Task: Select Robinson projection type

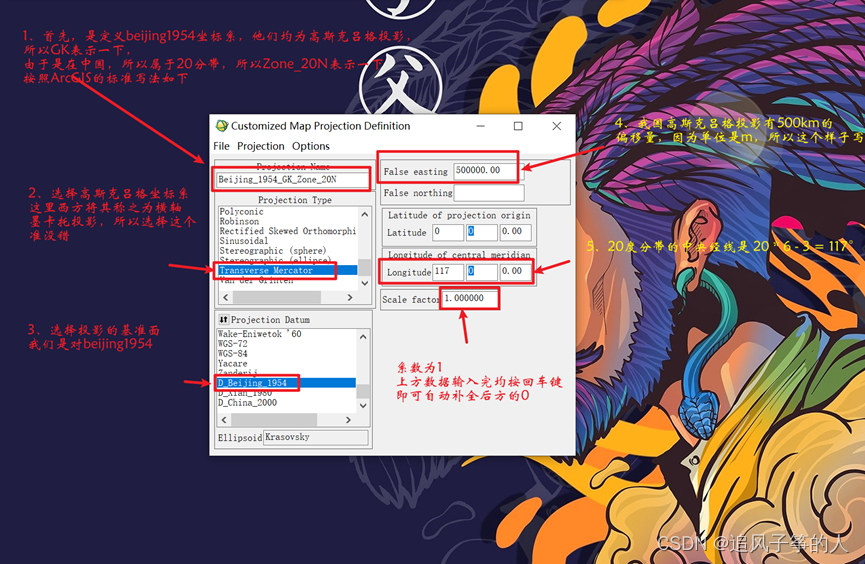Action: (239, 221)
